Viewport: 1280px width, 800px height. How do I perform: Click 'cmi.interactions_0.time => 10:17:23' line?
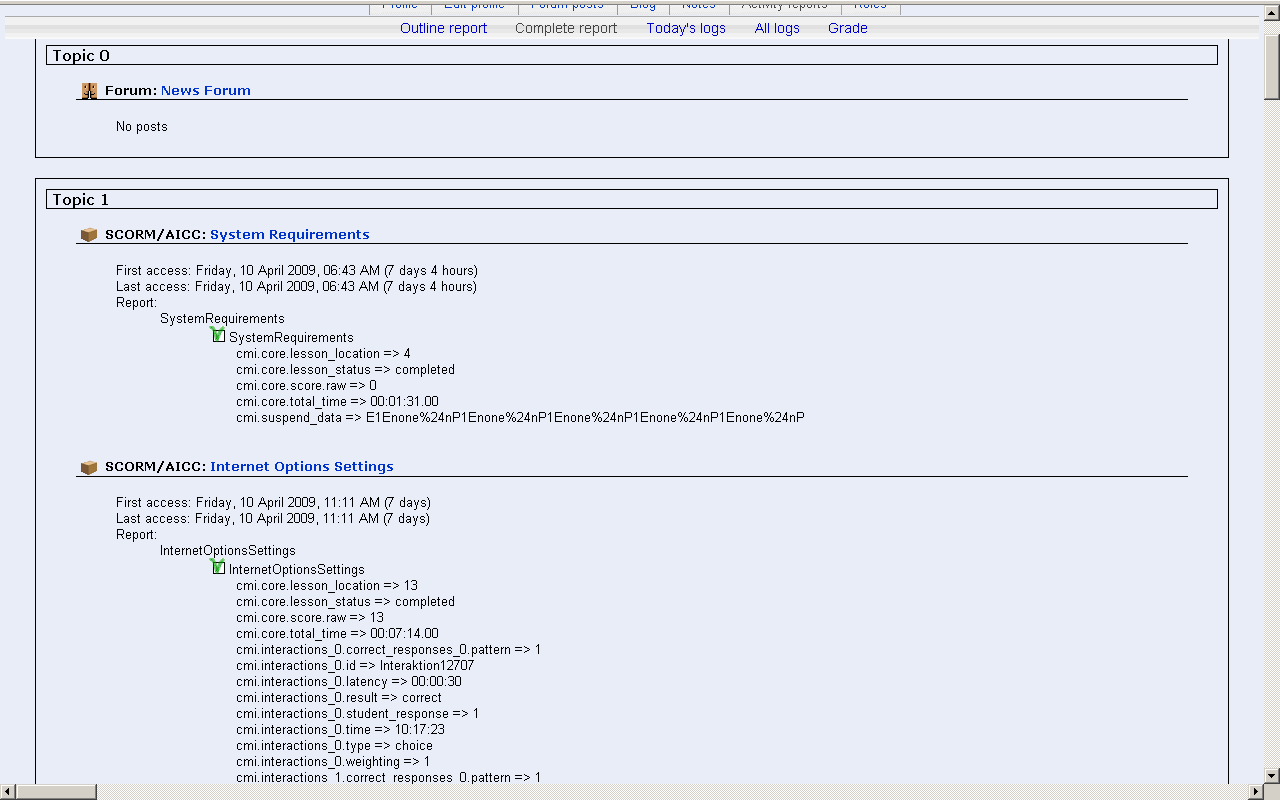click(x=340, y=730)
